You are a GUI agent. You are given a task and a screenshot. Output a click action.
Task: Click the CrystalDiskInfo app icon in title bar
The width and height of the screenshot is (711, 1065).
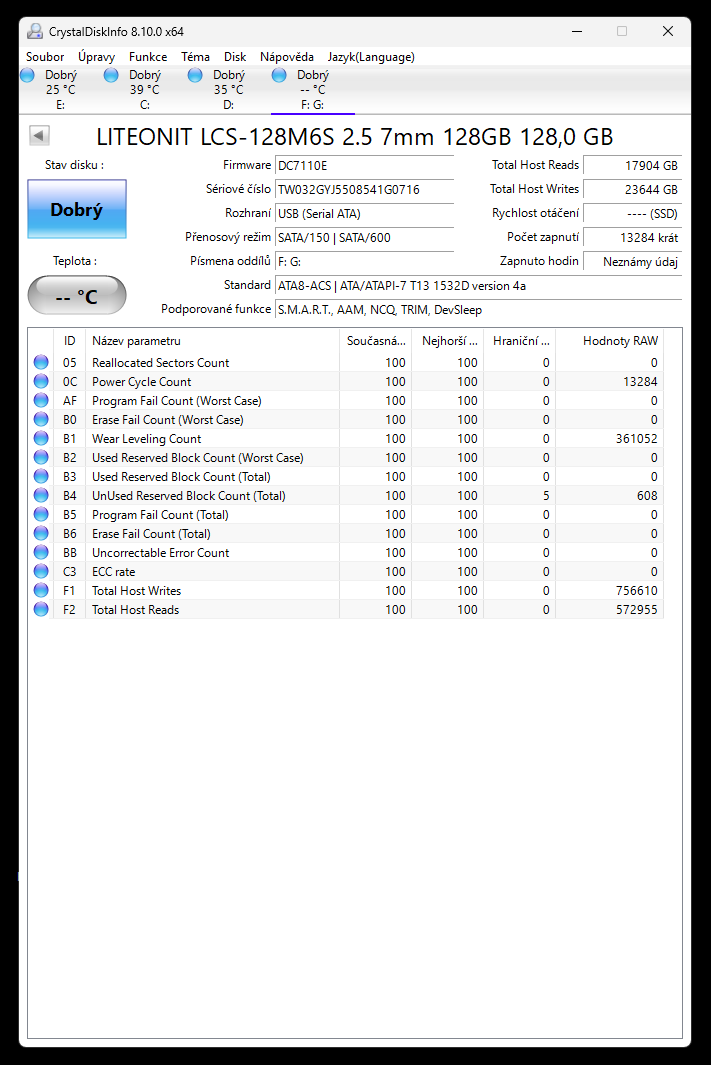pos(35,31)
